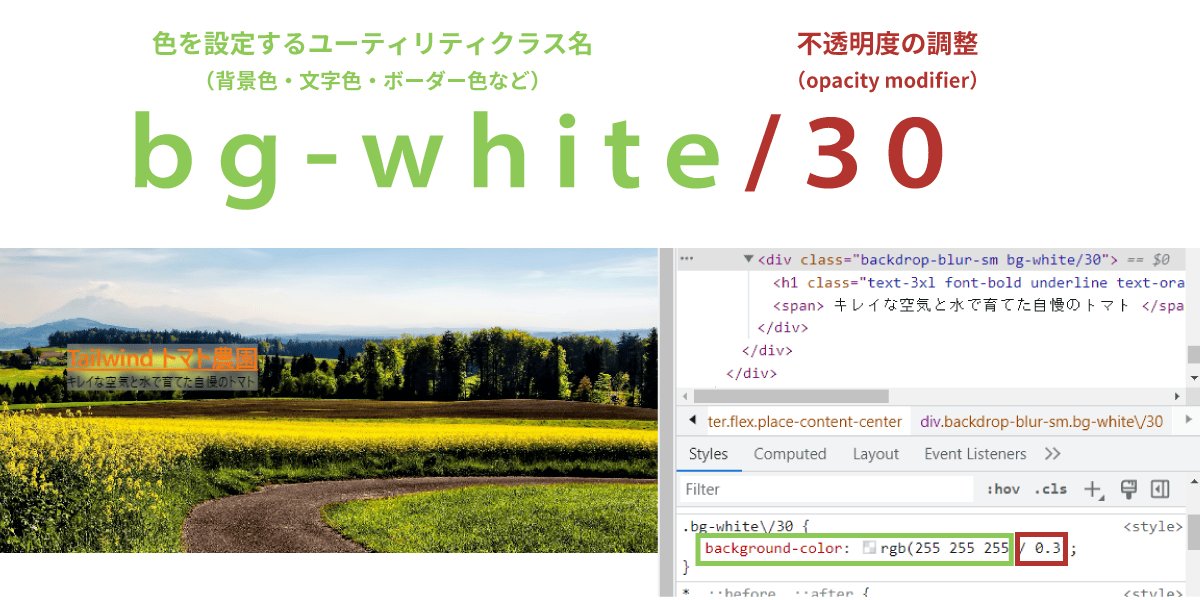Viewport: 1200px width, 600px height.
Task: Add a new style rule with plus icon
Action: pyautogui.click(x=1093, y=489)
